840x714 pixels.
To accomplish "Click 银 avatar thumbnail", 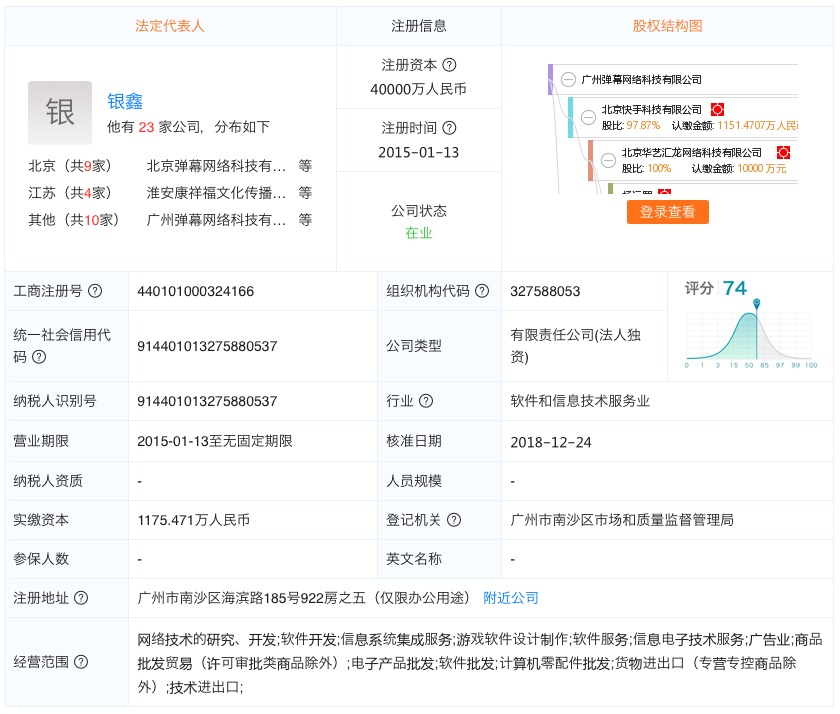I will click(60, 113).
